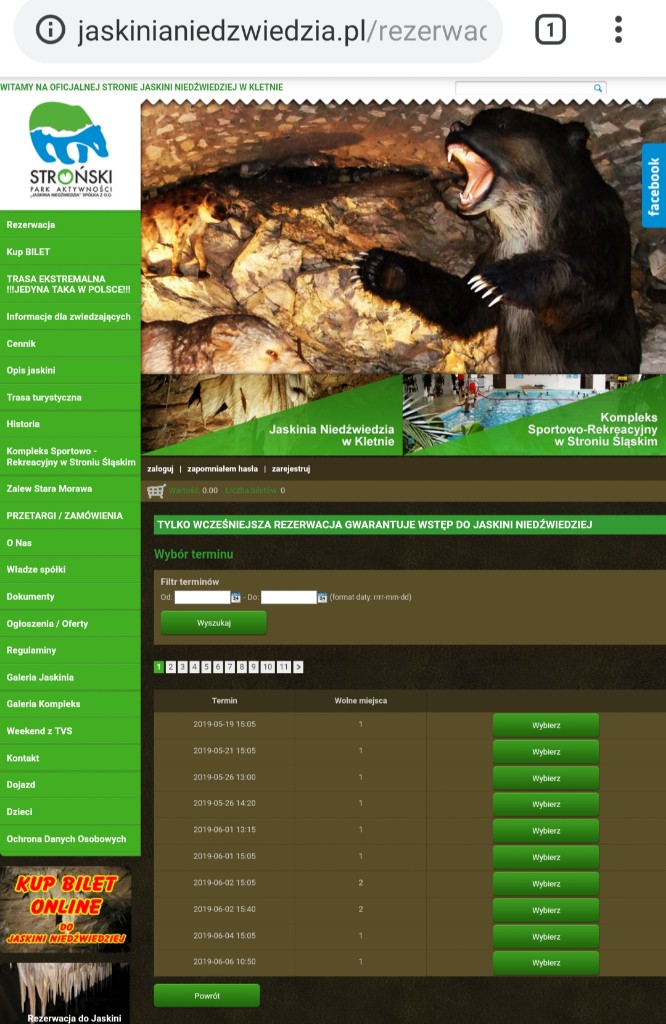The height and width of the screenshot is (1024, 666).
Task: Open Kompleks Sportowo-Rekreacyjny menu item
Action: click(70, 456)
